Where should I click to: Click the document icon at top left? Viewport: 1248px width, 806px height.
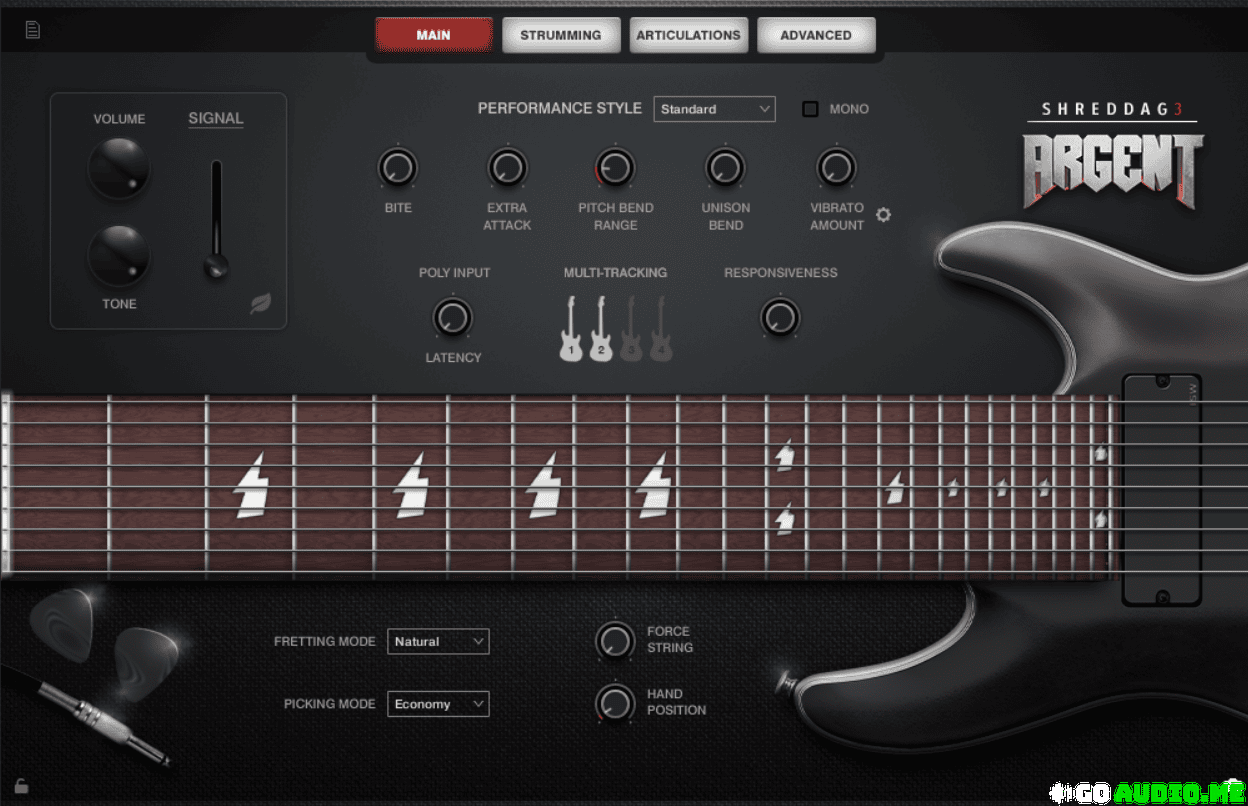coord(33,30)
